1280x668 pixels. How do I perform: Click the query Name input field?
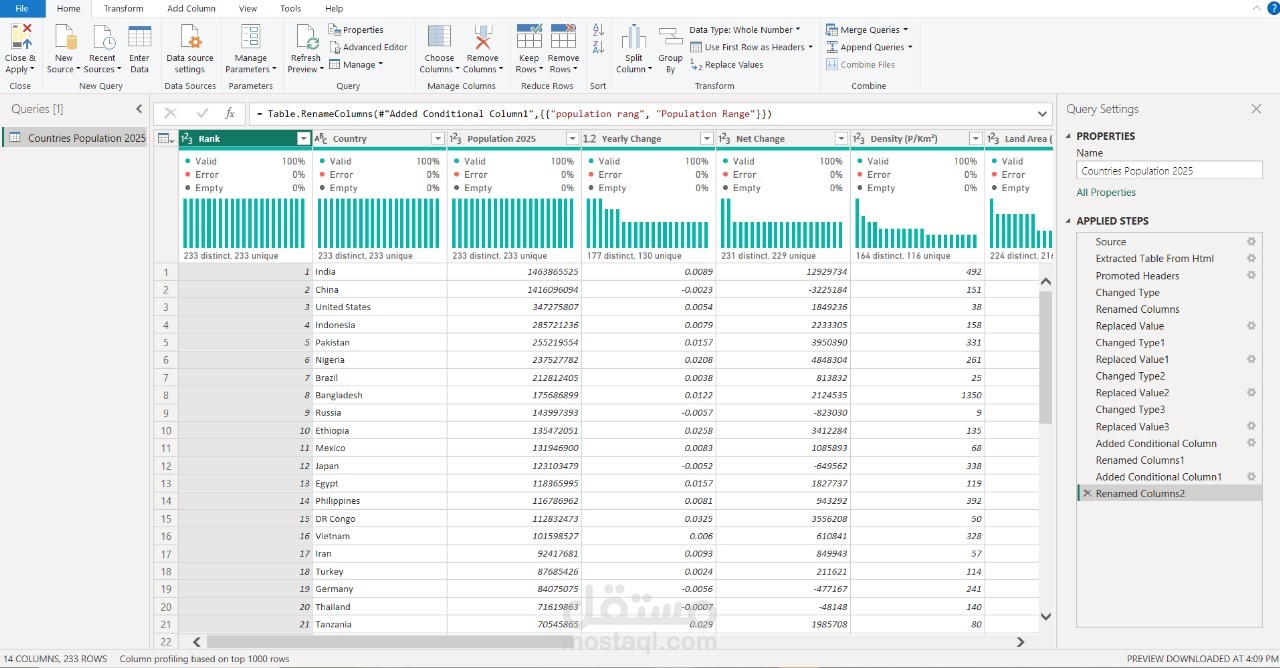[x=1169, y=171]
